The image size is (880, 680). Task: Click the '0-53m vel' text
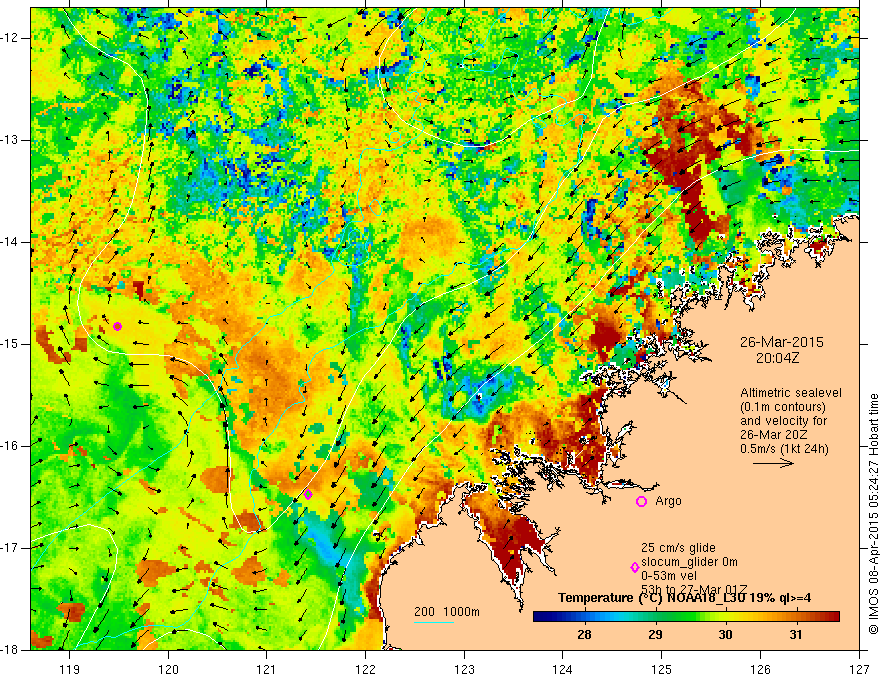coord(669,576)
